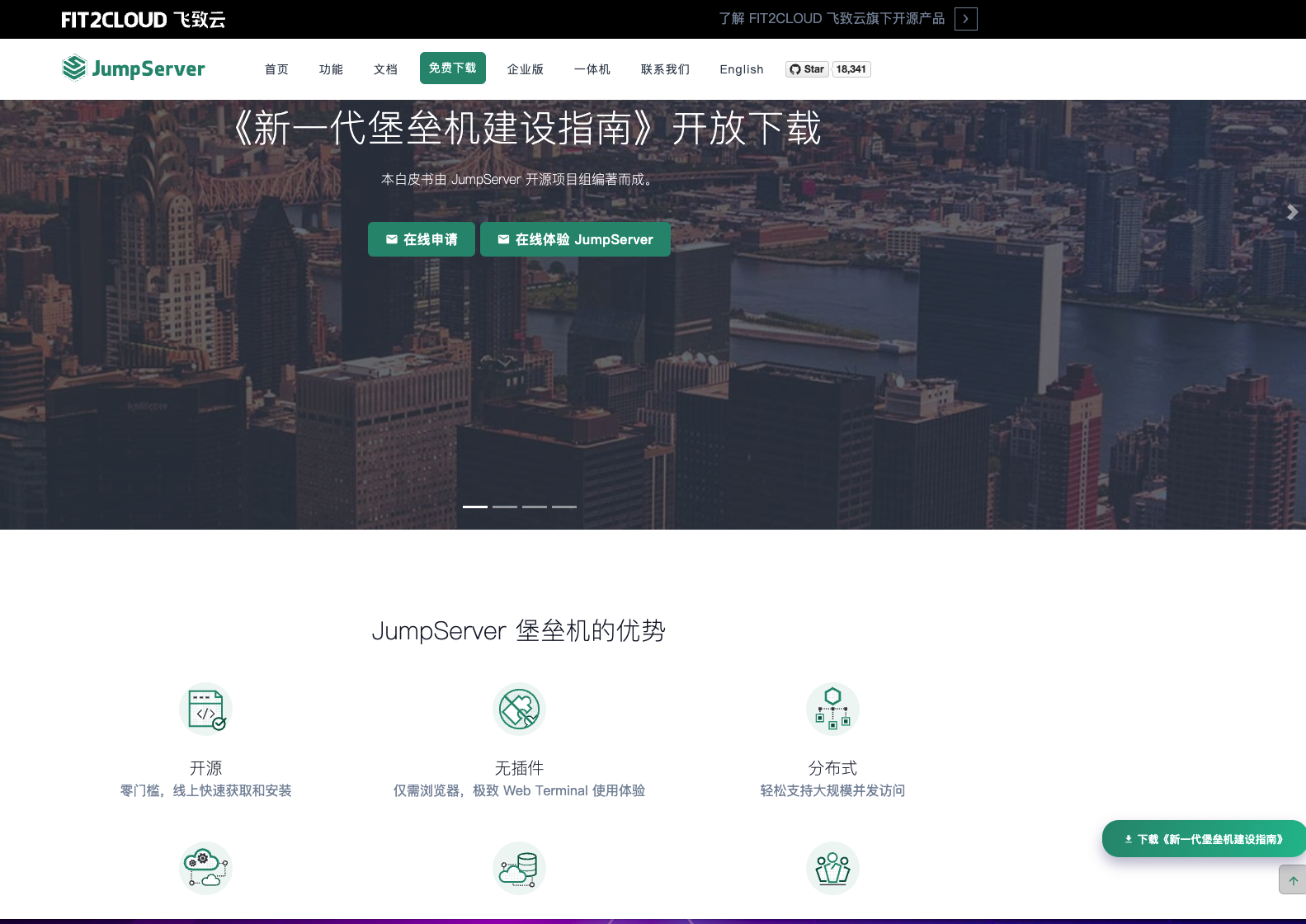Screen dimensions: 1306x924
Task: Click the 仅需浏览器，极致 Web Terminal 使用体验 text
Action: pyautogui.click(x=519, y=790)
